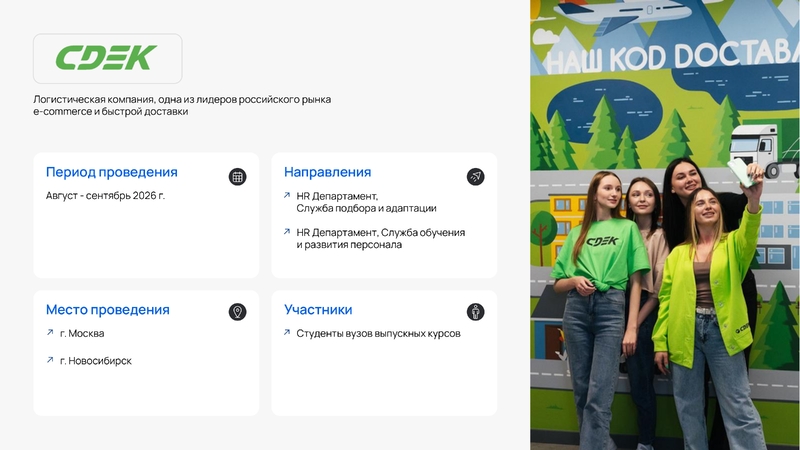Viewport: 800px width, 450px height.
Task: Click the CDEK logo on green t-shirt
Action: (602, 241)
